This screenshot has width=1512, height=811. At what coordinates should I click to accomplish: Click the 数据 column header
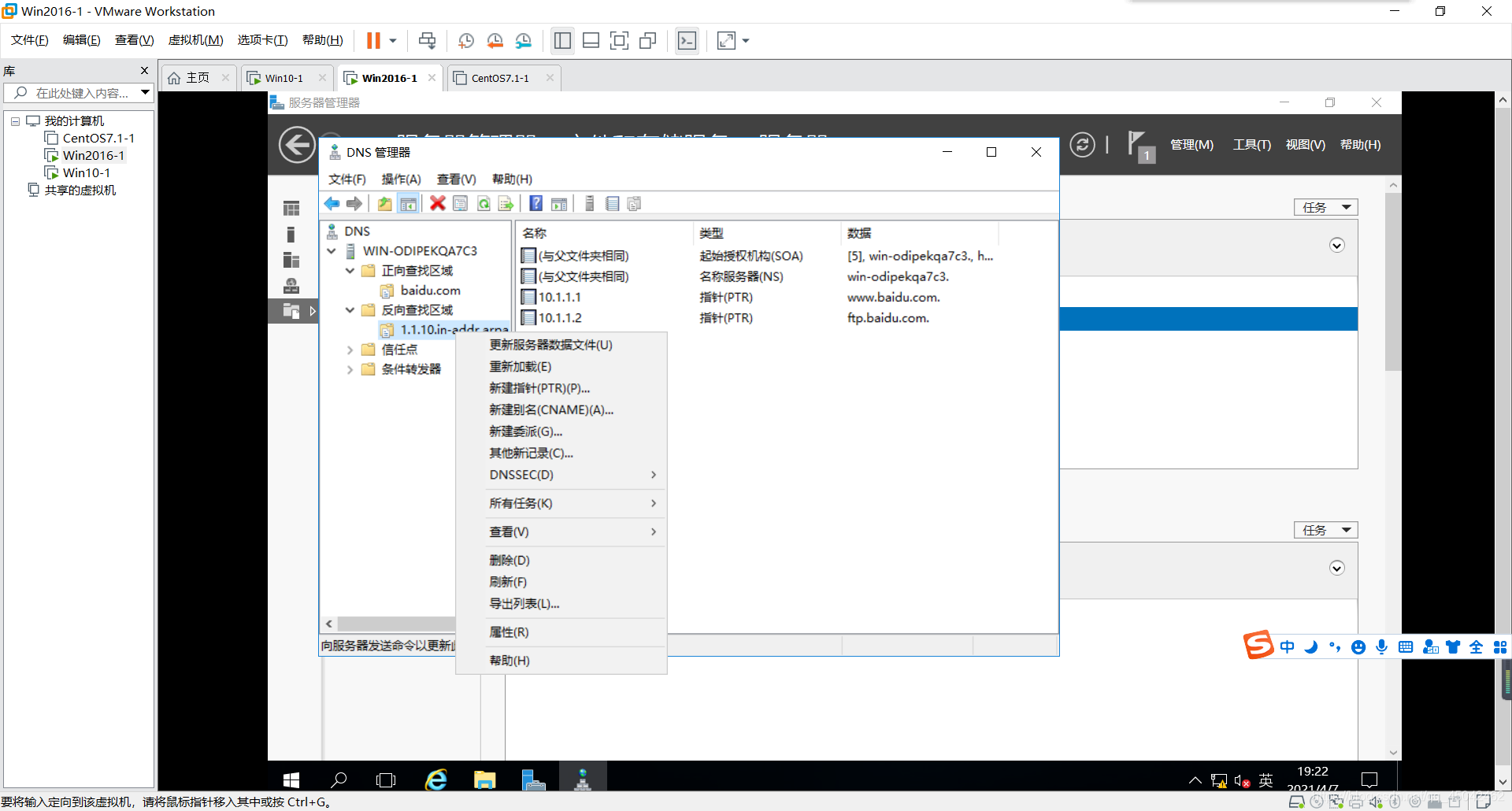919,233
